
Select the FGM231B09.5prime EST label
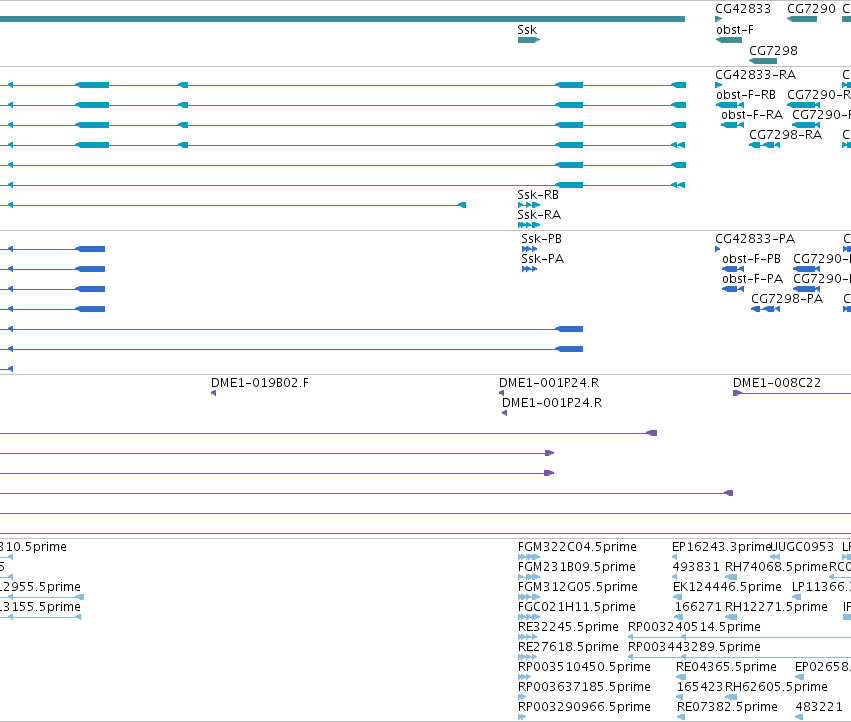tap(576, 567)
